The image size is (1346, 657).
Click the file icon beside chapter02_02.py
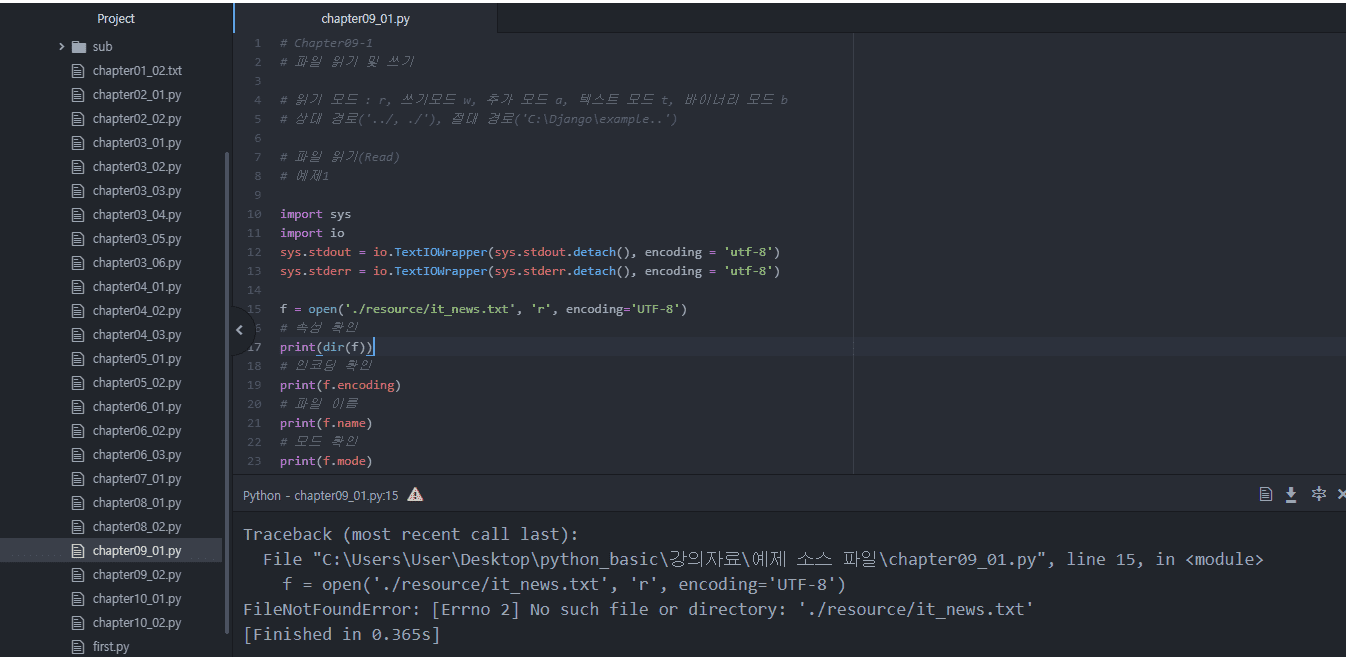(78, 119)
